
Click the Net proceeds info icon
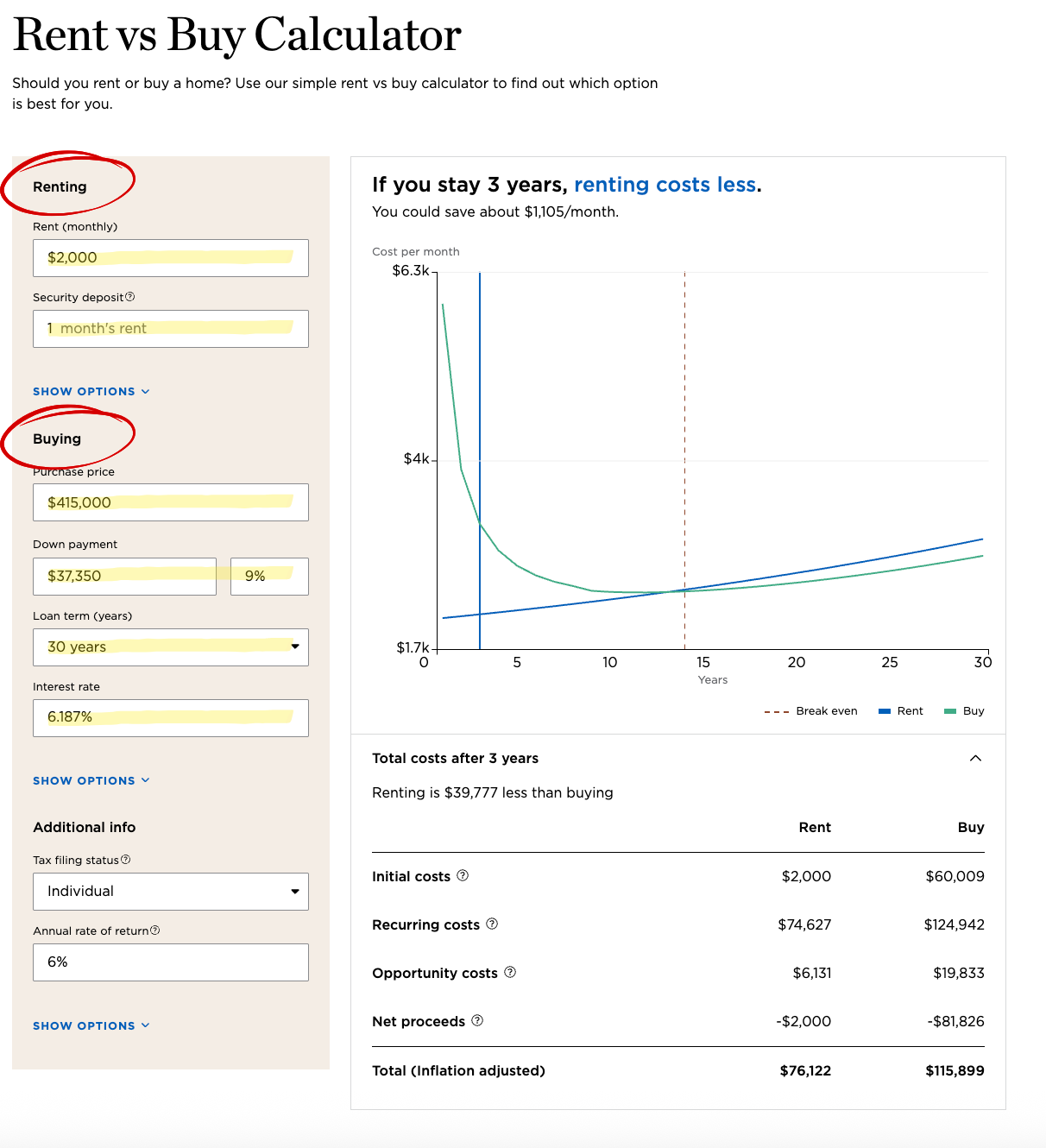(477, 1020)
